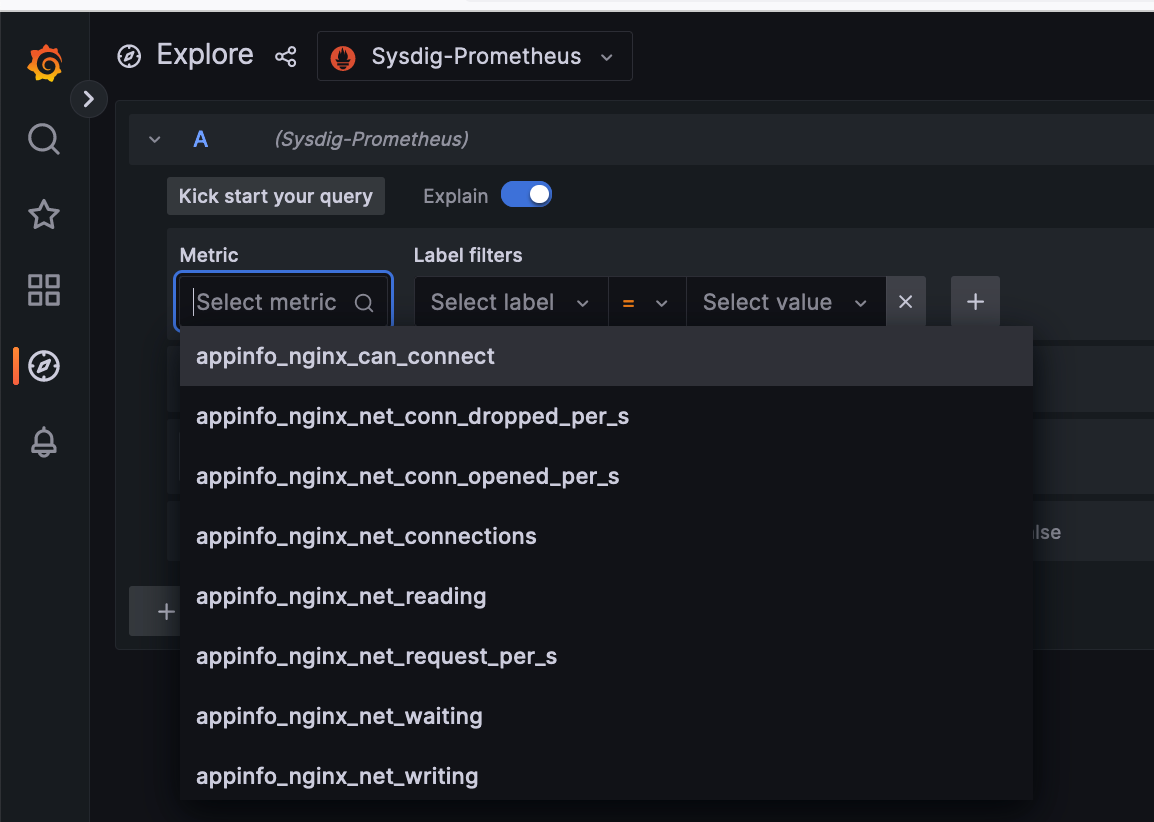Image resolution: width=1154 pixels, height=822 pixels.
Task: Open the Explore compass icon in sidebar
Action: [x=43, y=366]
